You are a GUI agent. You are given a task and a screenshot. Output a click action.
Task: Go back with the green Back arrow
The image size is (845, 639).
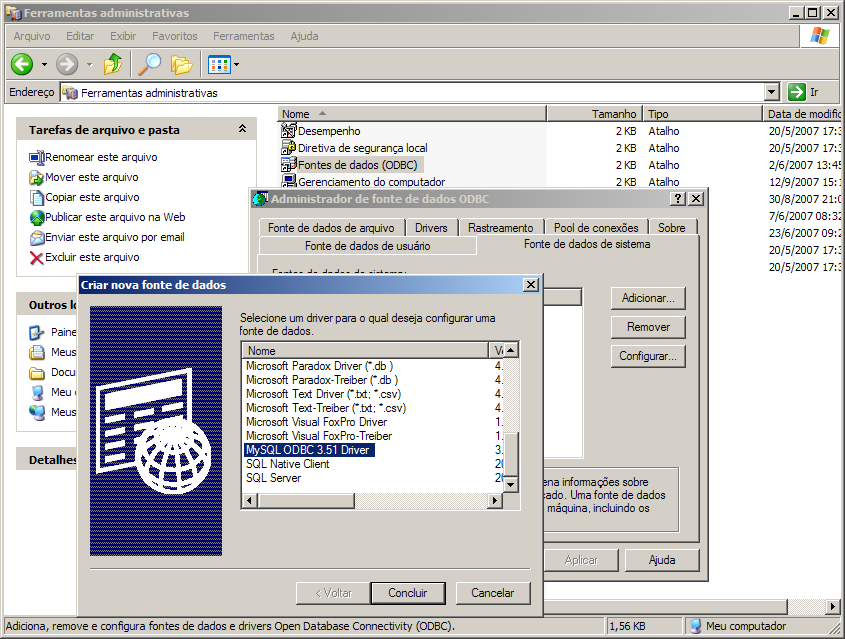pyautogui.click(x=22, y=64)
